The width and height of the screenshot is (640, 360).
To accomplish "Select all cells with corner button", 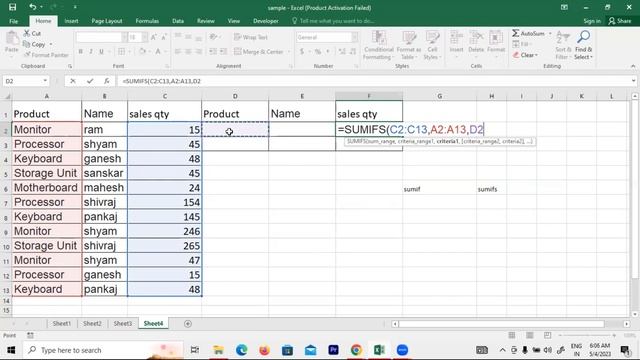I will pyautogui.click(x=6, y=96).
